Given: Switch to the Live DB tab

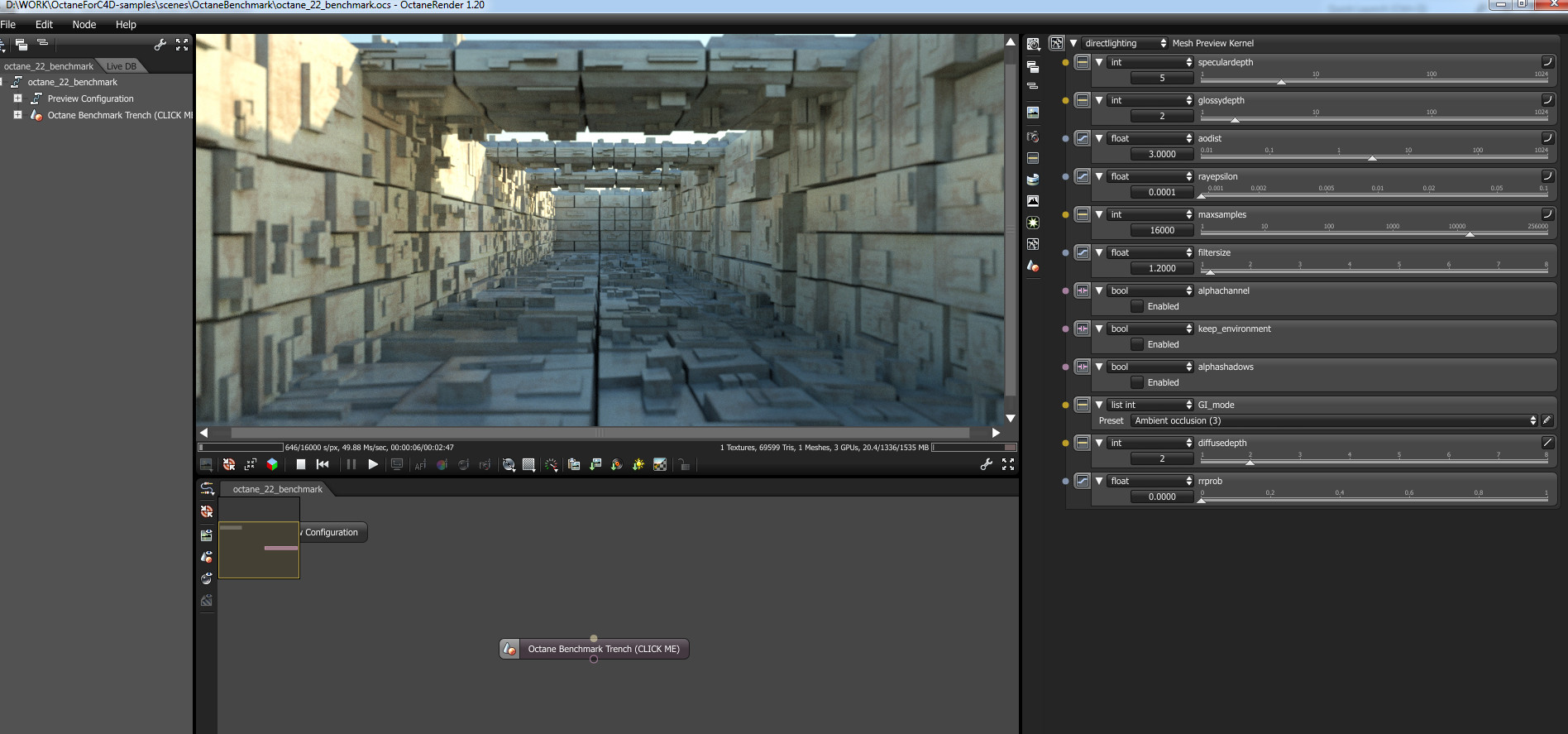Looking at the screenshot, I should tap(122, 66).
